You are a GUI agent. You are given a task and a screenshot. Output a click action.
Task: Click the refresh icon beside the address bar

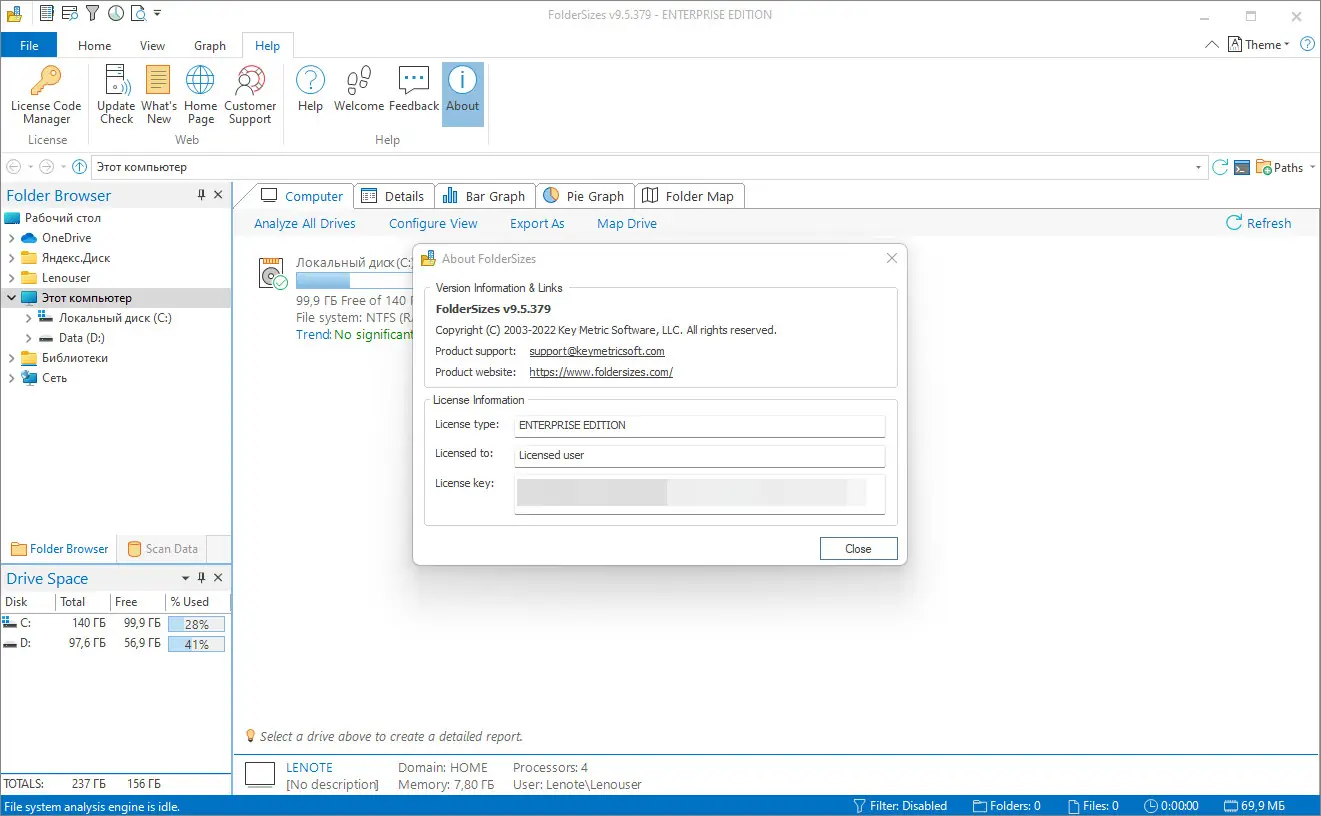1220,167
